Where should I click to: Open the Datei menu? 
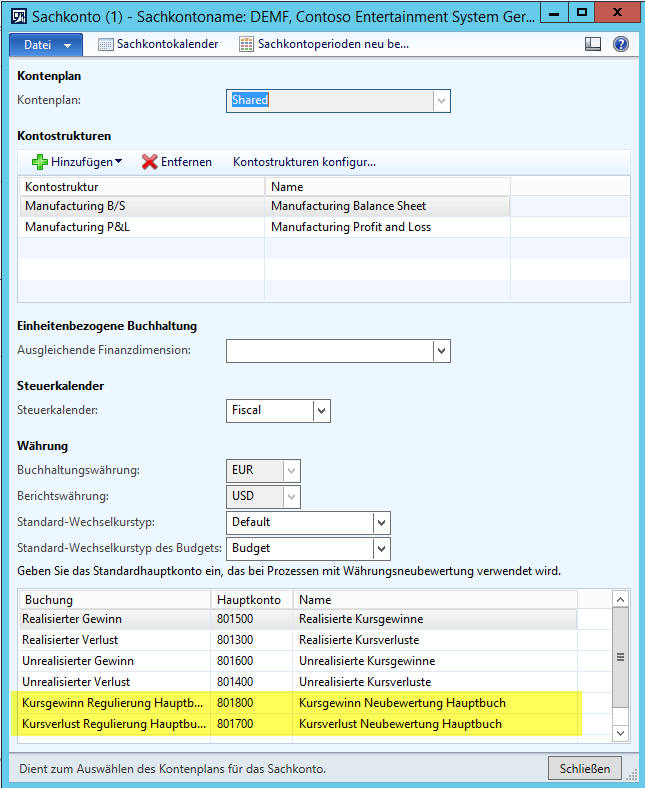click(x=45, y=45)
